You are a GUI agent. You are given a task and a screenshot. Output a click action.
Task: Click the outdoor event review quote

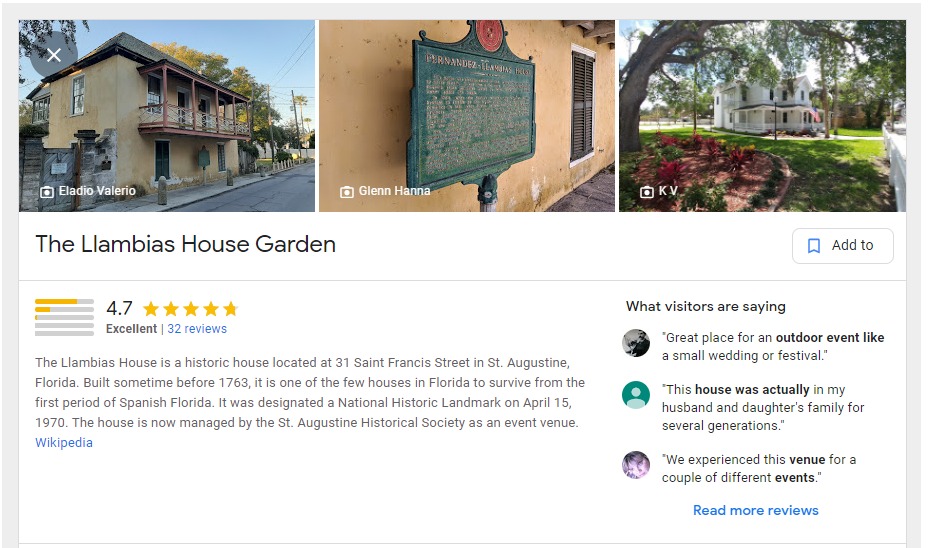pos(773,346)
